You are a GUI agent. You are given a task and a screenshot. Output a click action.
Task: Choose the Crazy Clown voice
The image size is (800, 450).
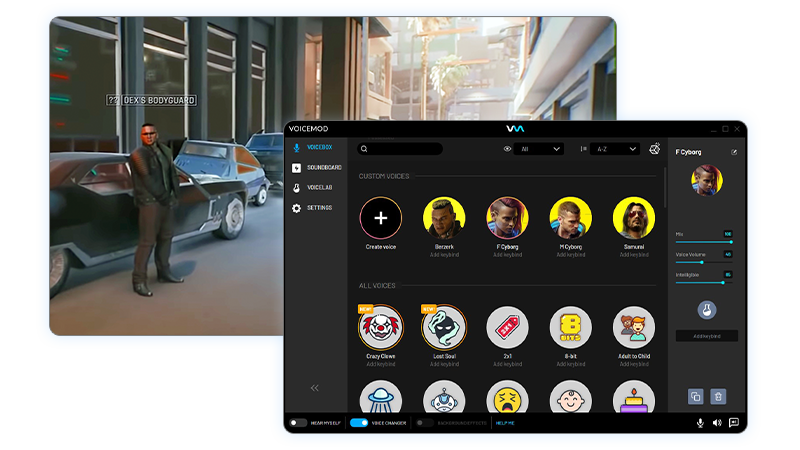tap(381, 327)
